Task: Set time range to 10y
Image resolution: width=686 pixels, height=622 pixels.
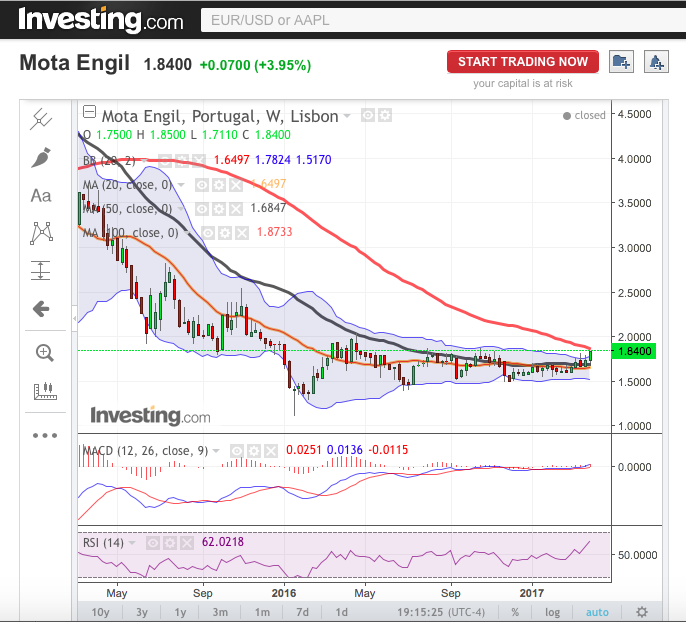Action: [100, 612]
